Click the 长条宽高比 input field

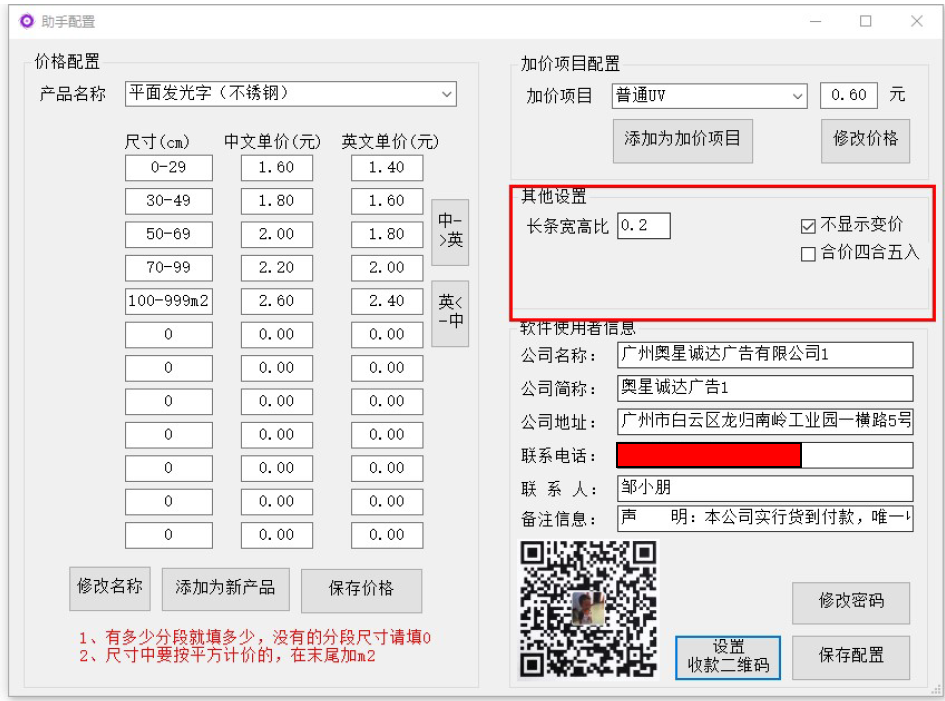tap(643, 226)
